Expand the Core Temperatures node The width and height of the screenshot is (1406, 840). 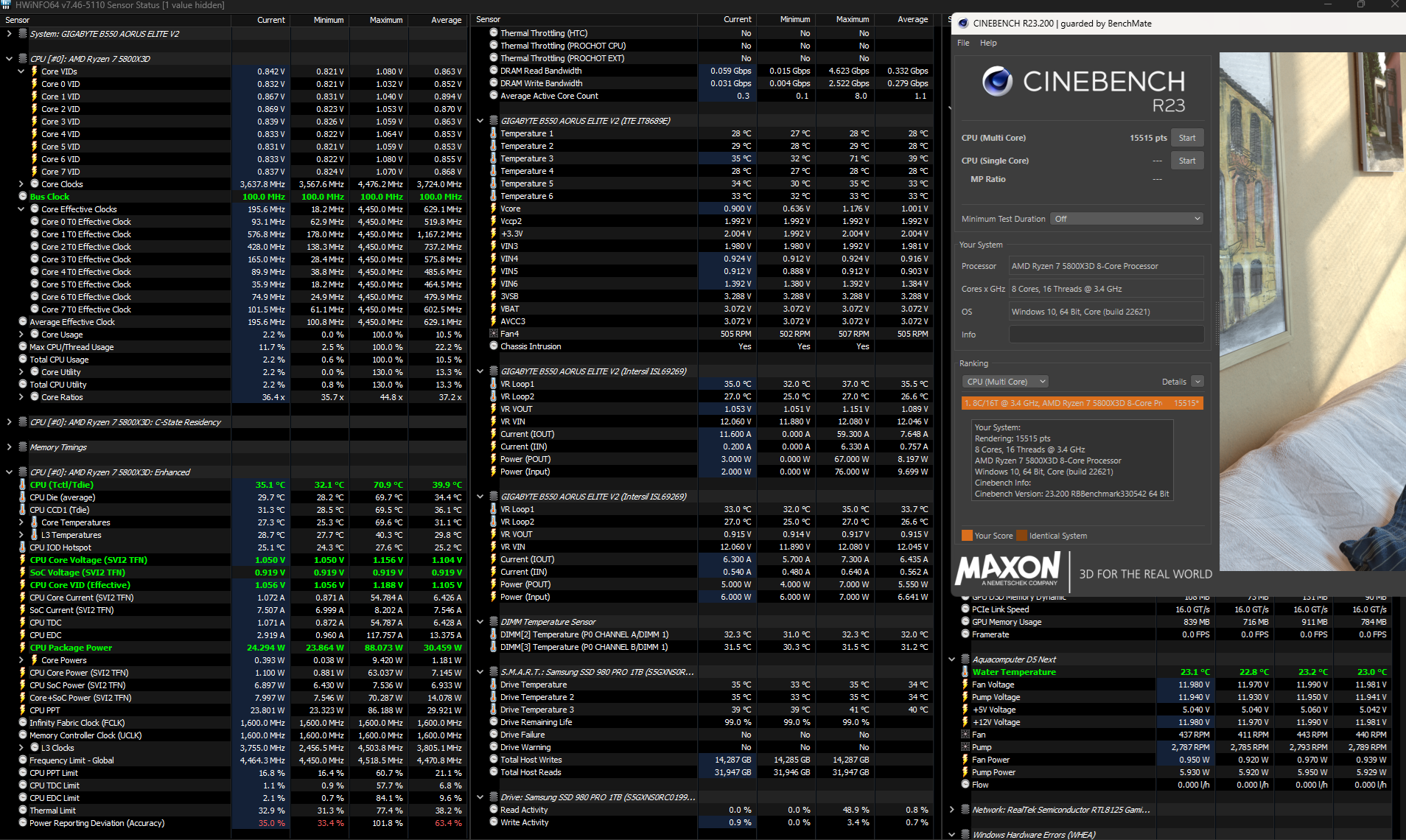[x=21, y=522]
